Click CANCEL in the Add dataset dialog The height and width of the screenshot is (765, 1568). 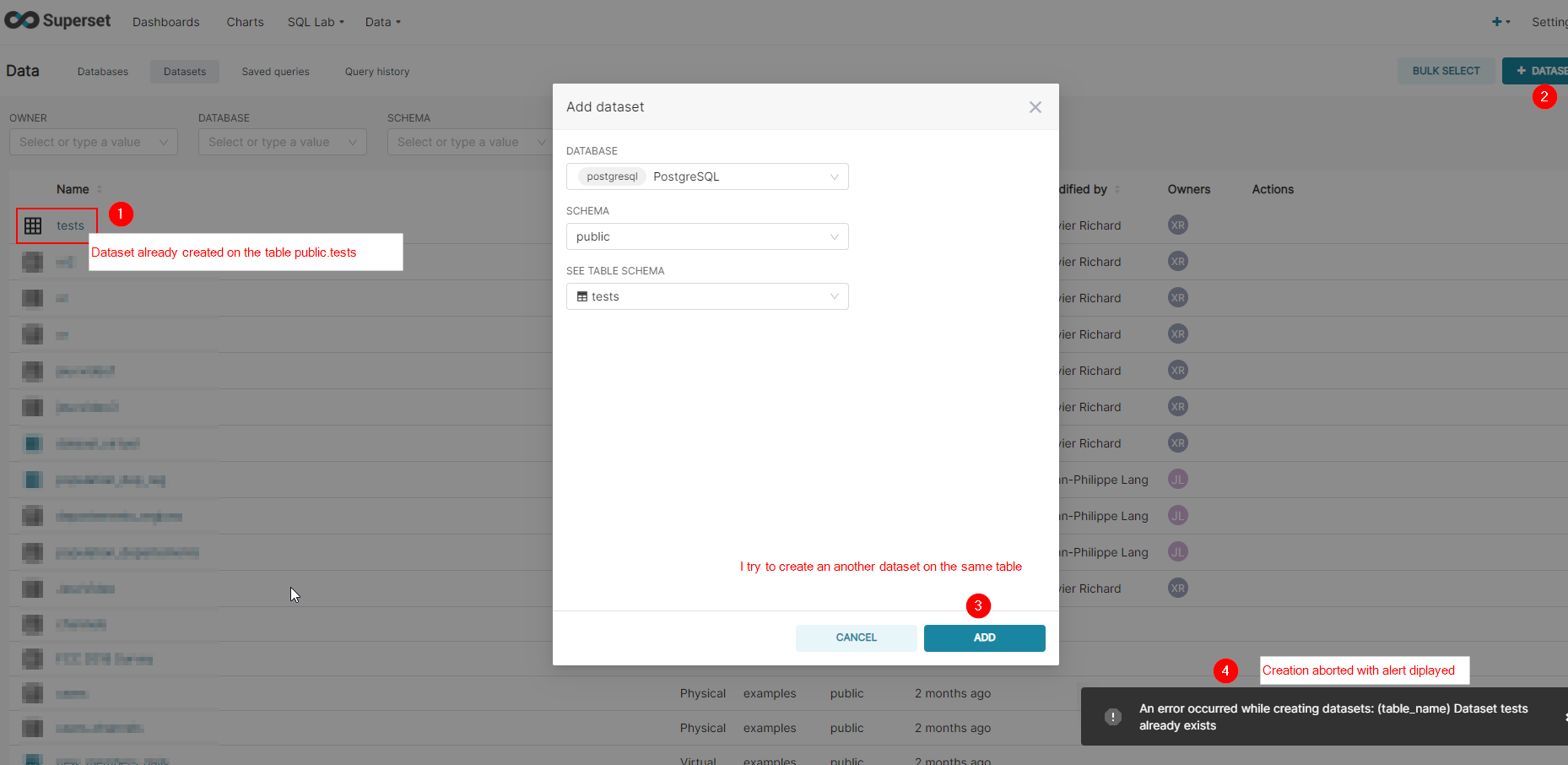(x=856, y=637)
